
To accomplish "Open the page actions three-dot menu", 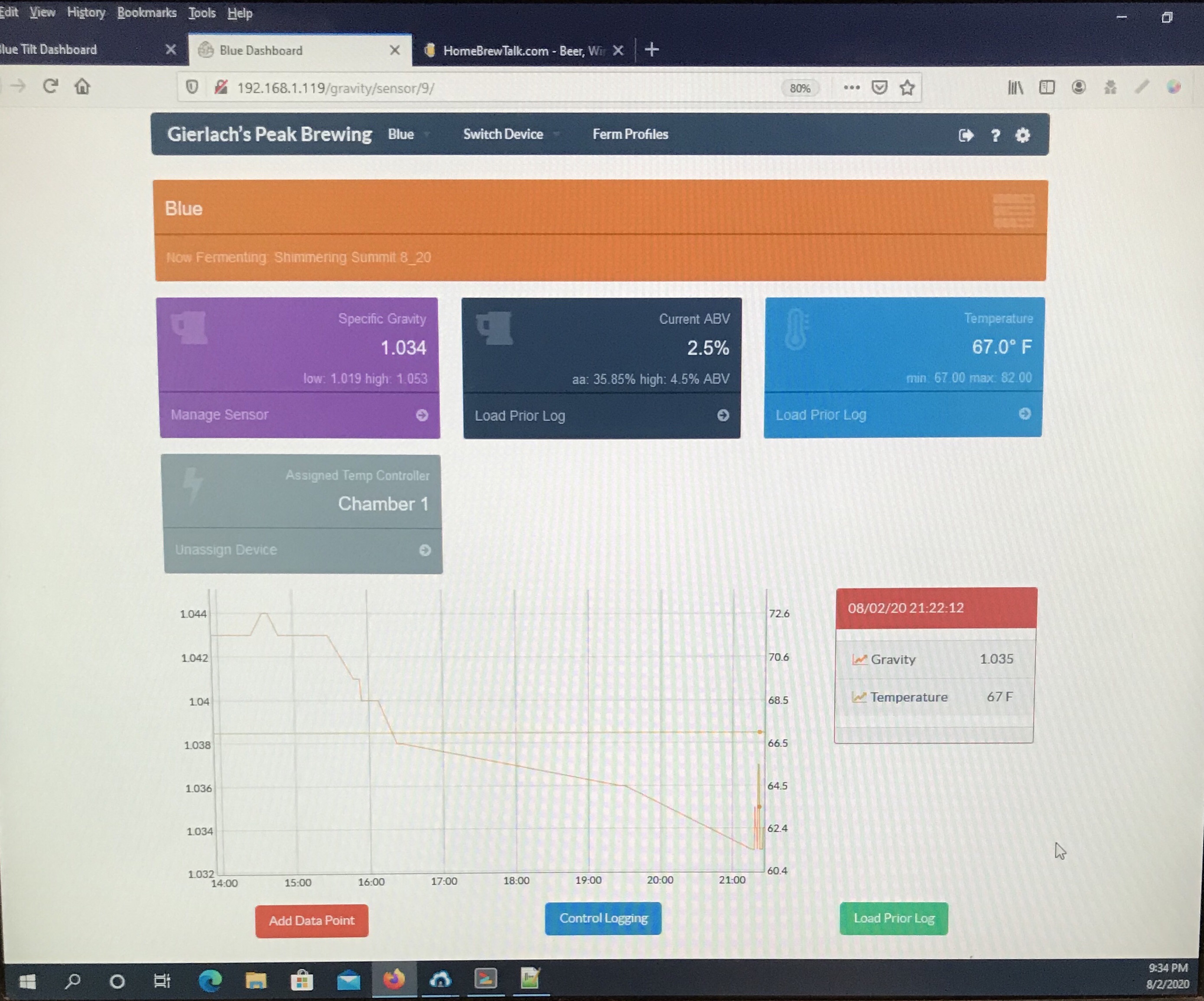I will click(851, 87).
